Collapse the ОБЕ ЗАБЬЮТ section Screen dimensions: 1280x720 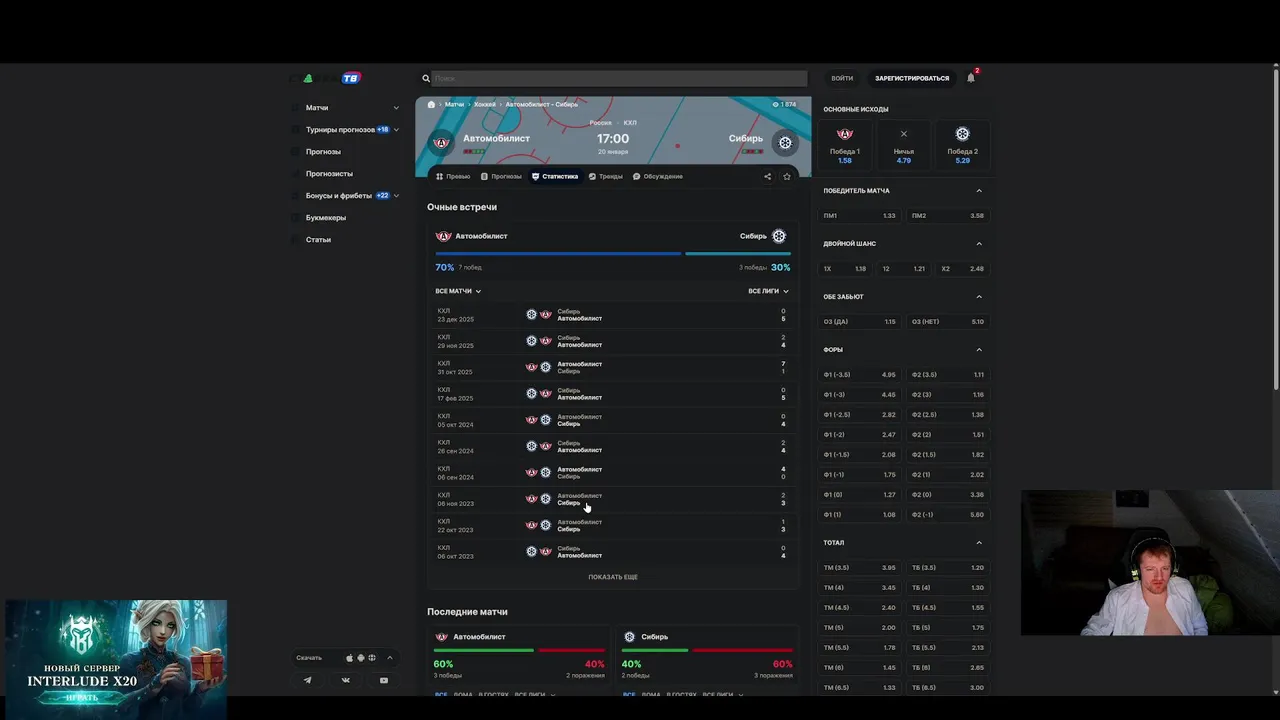tap(979, 297)
